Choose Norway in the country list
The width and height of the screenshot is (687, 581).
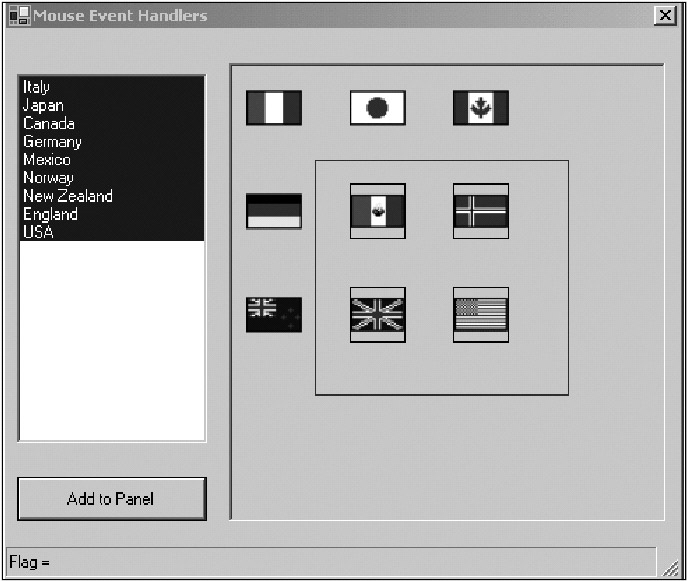click(x=48, y=178)
